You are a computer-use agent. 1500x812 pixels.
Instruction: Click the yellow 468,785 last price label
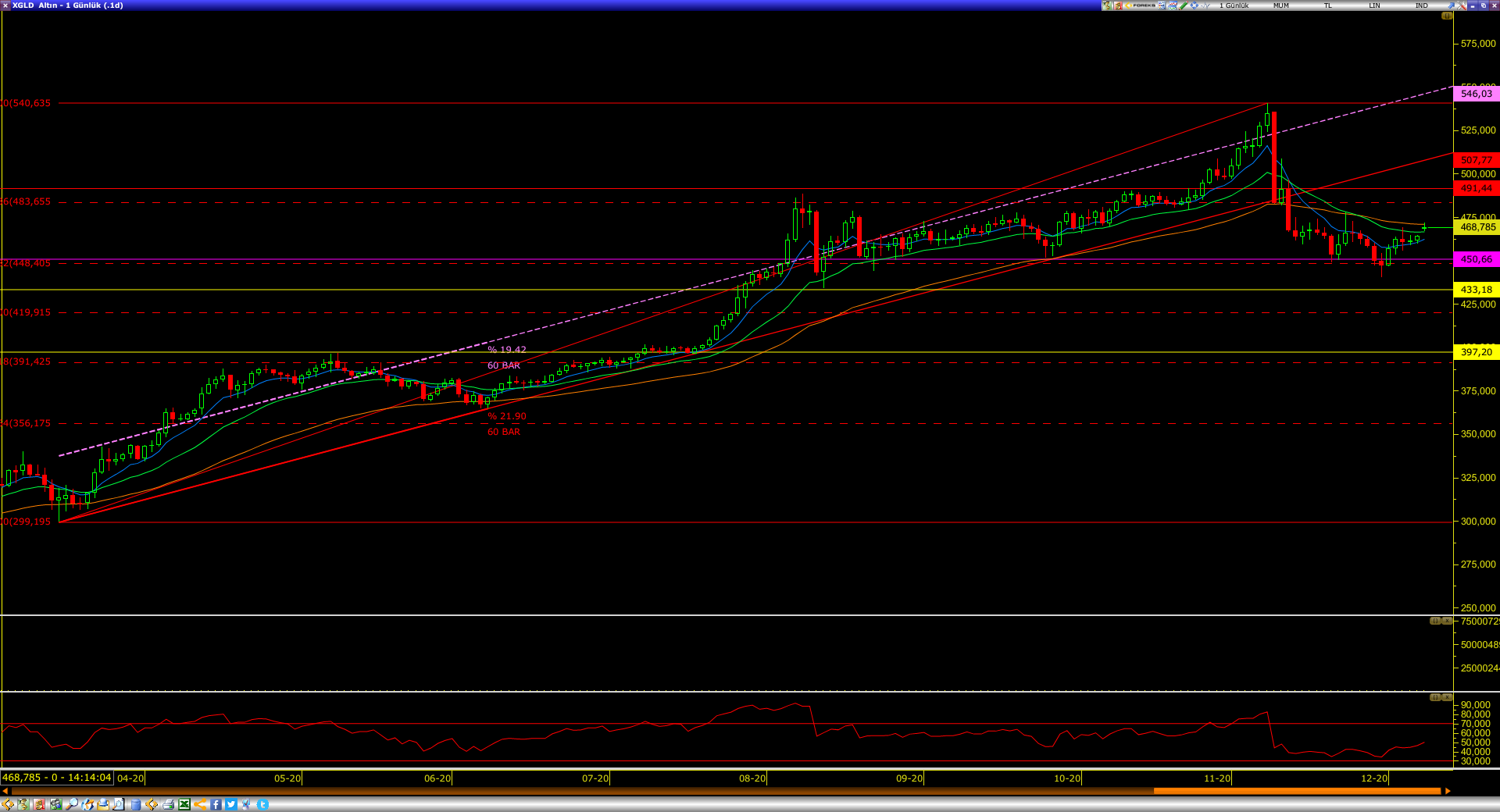click(x=1477, y=227)
